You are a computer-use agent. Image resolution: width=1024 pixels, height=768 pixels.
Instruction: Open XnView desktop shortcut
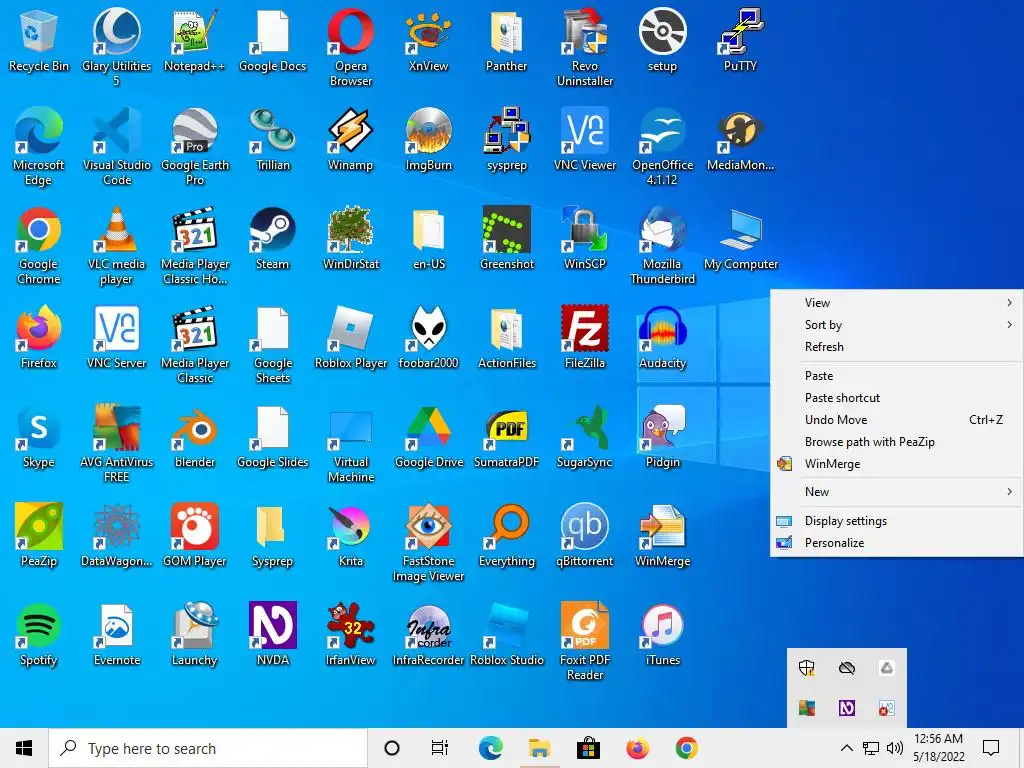pyautogui.click(x=428, y=40)
